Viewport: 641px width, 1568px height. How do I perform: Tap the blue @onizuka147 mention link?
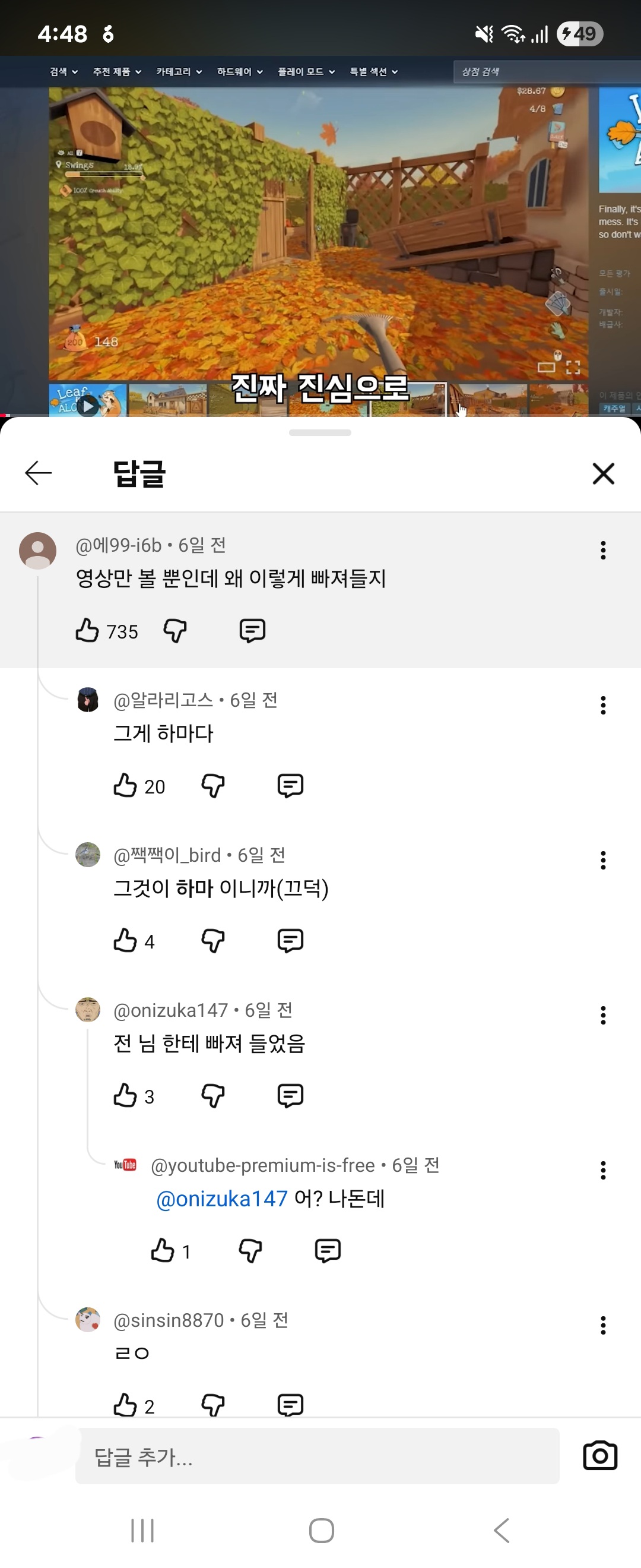point(222,1199)
